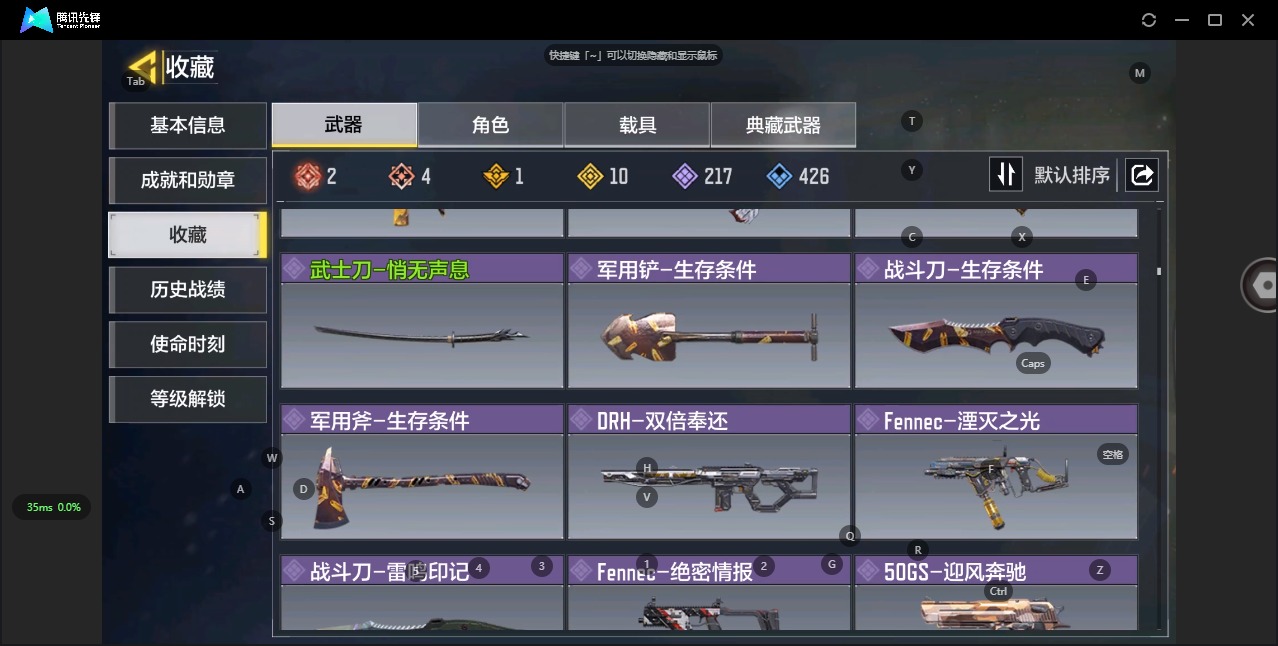Go to 成就和勋章 section
Viewport: 1278px width, 646px height.
(x=188, y=180)
